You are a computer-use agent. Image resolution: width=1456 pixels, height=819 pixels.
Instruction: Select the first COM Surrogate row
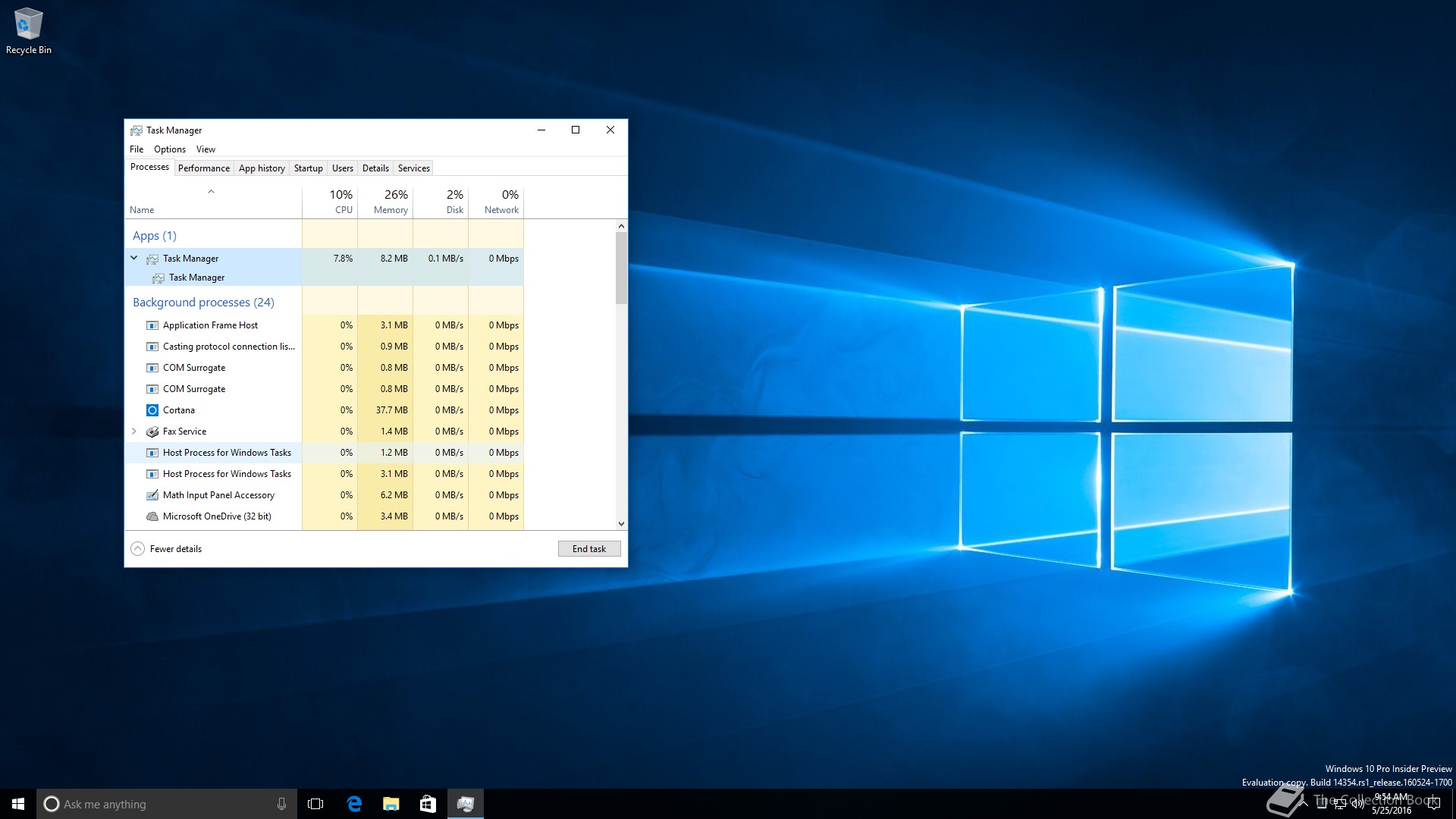(x=325, y=368)
